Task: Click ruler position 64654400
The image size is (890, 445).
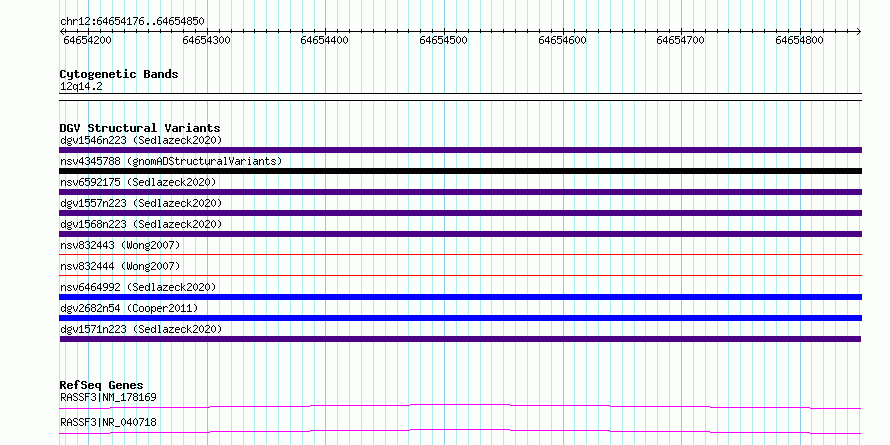Action: 325,40
